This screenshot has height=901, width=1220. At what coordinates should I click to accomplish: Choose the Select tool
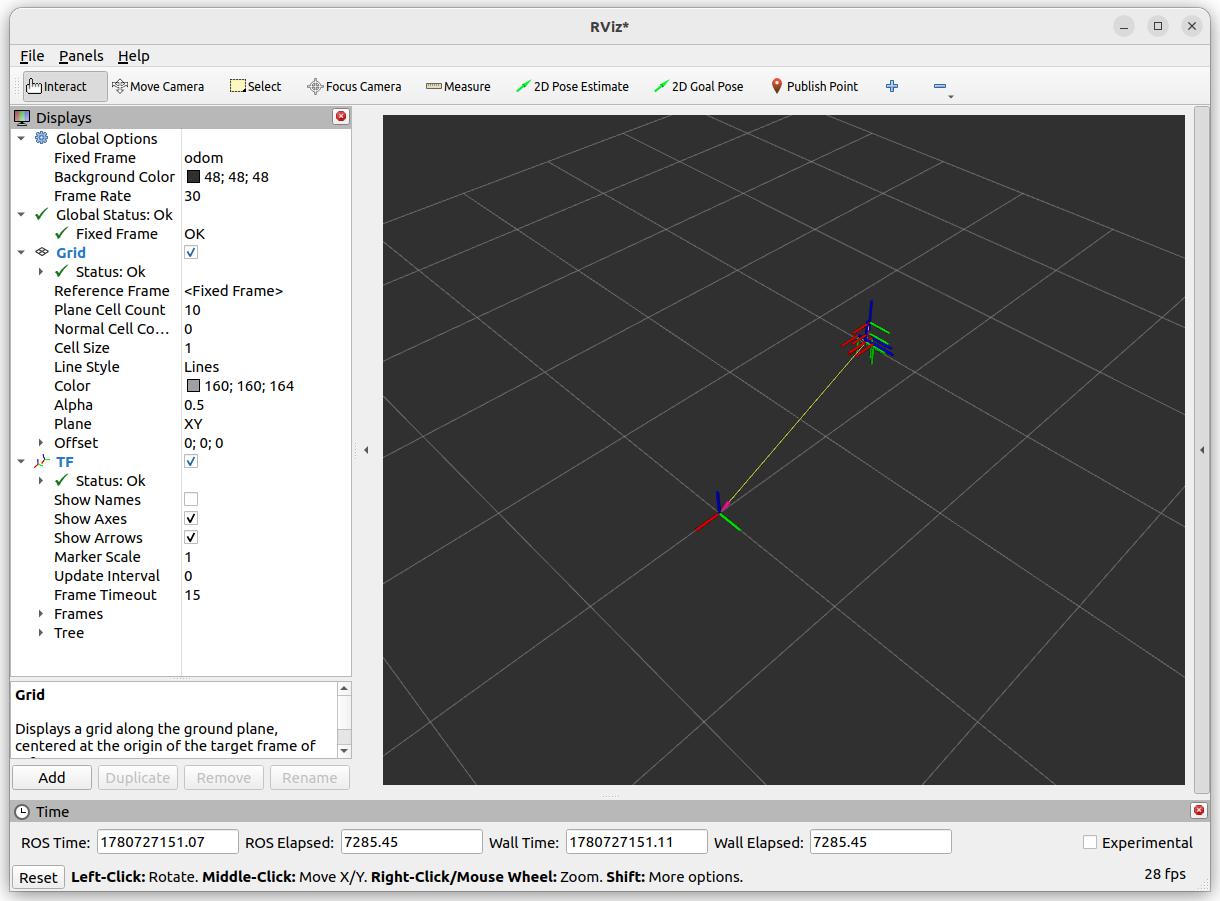[x=256, y=86]
